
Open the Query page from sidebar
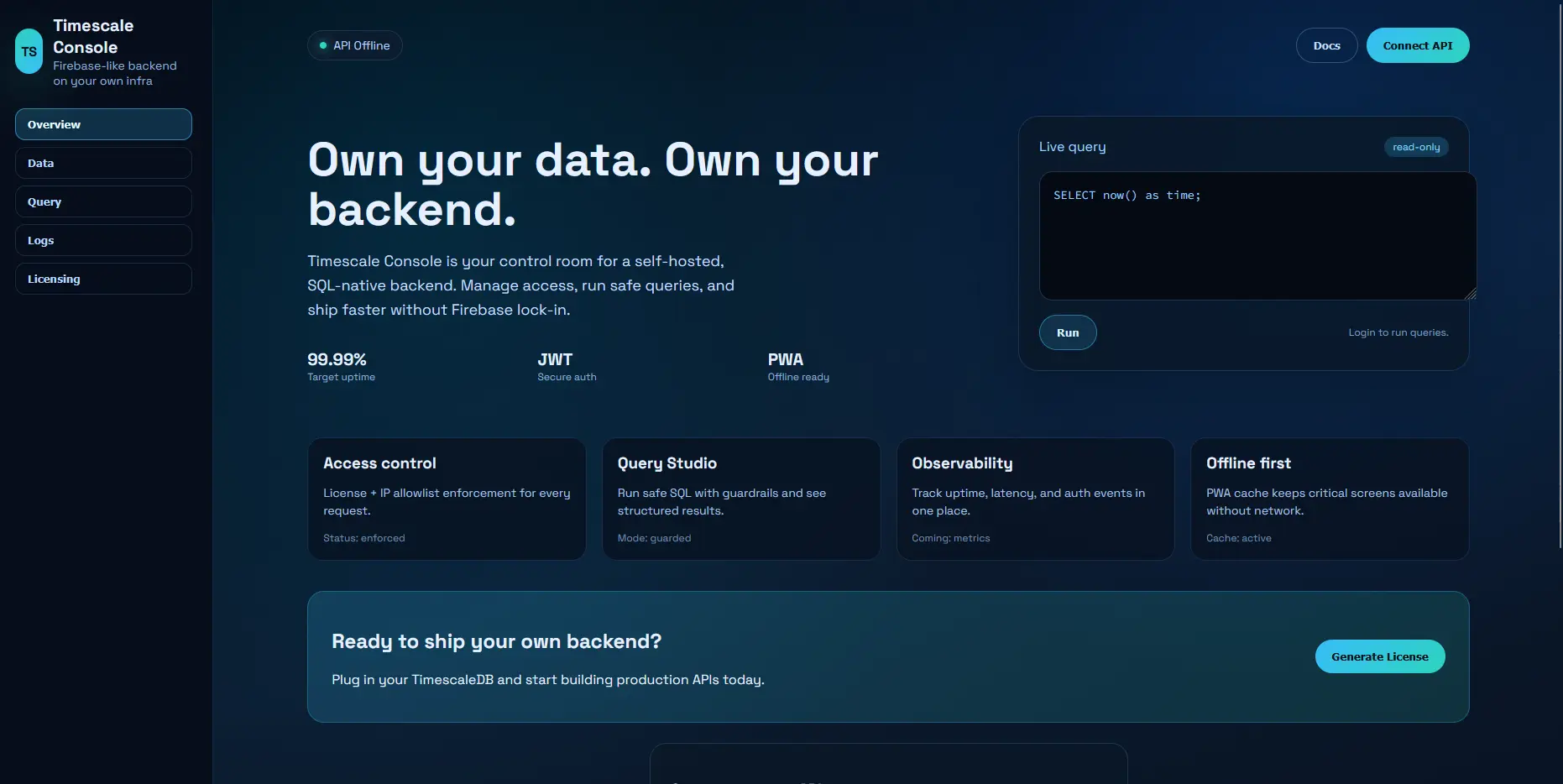[103, 201]
